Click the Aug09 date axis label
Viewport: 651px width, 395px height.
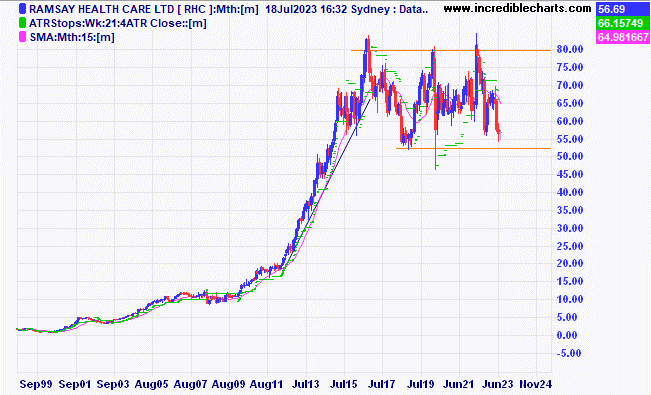pyautogui.click(x=228, y=384)
